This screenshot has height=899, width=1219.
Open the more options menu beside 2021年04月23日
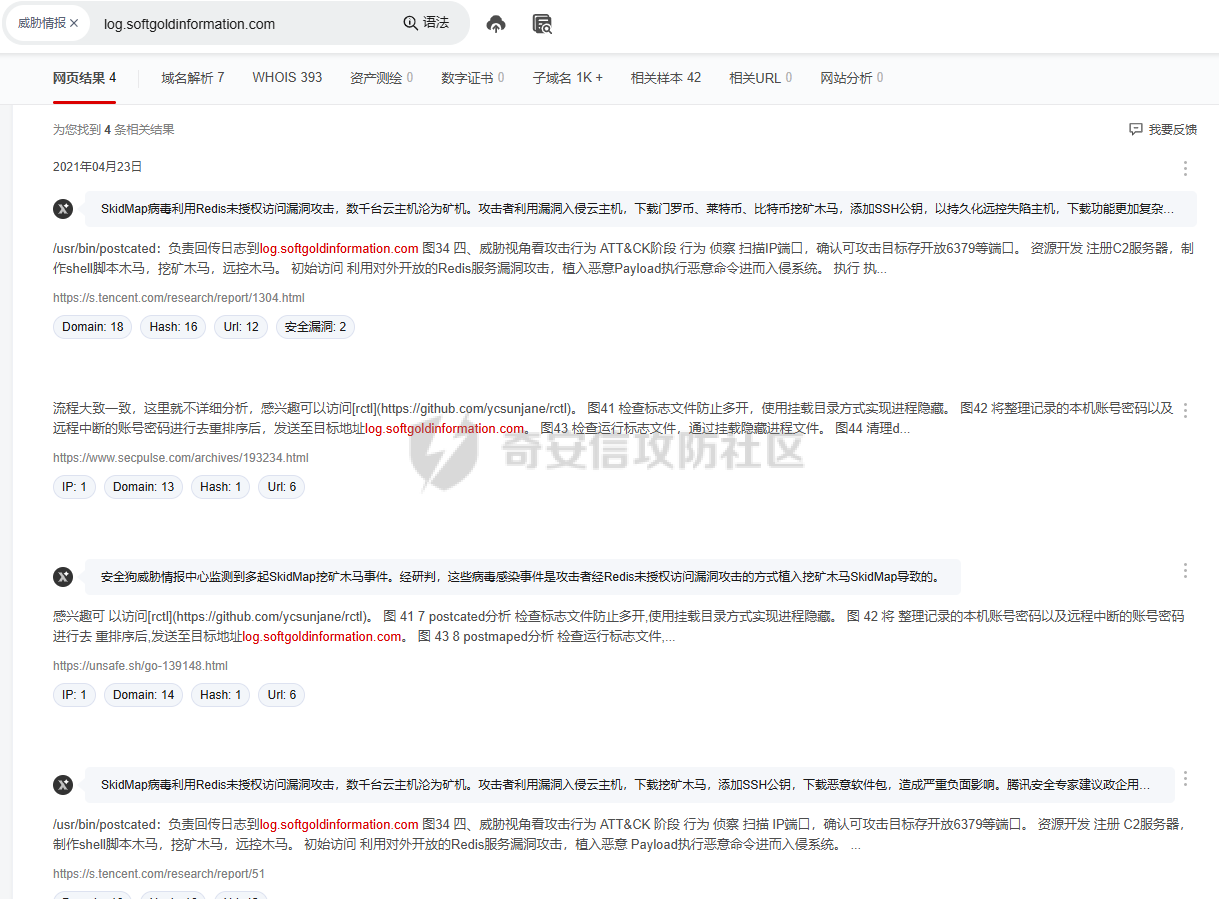(1185, 169)
